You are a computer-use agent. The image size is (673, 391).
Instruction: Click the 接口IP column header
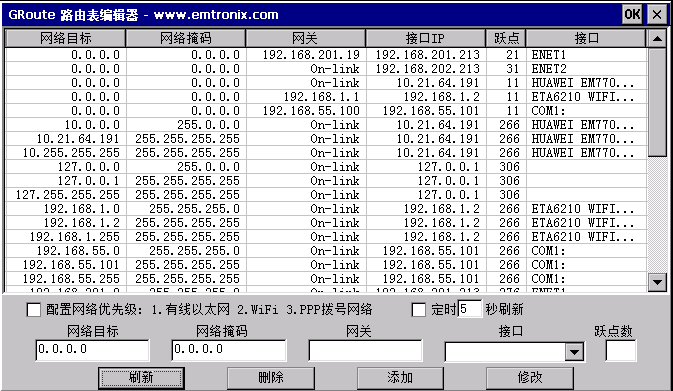coord(425,38)
